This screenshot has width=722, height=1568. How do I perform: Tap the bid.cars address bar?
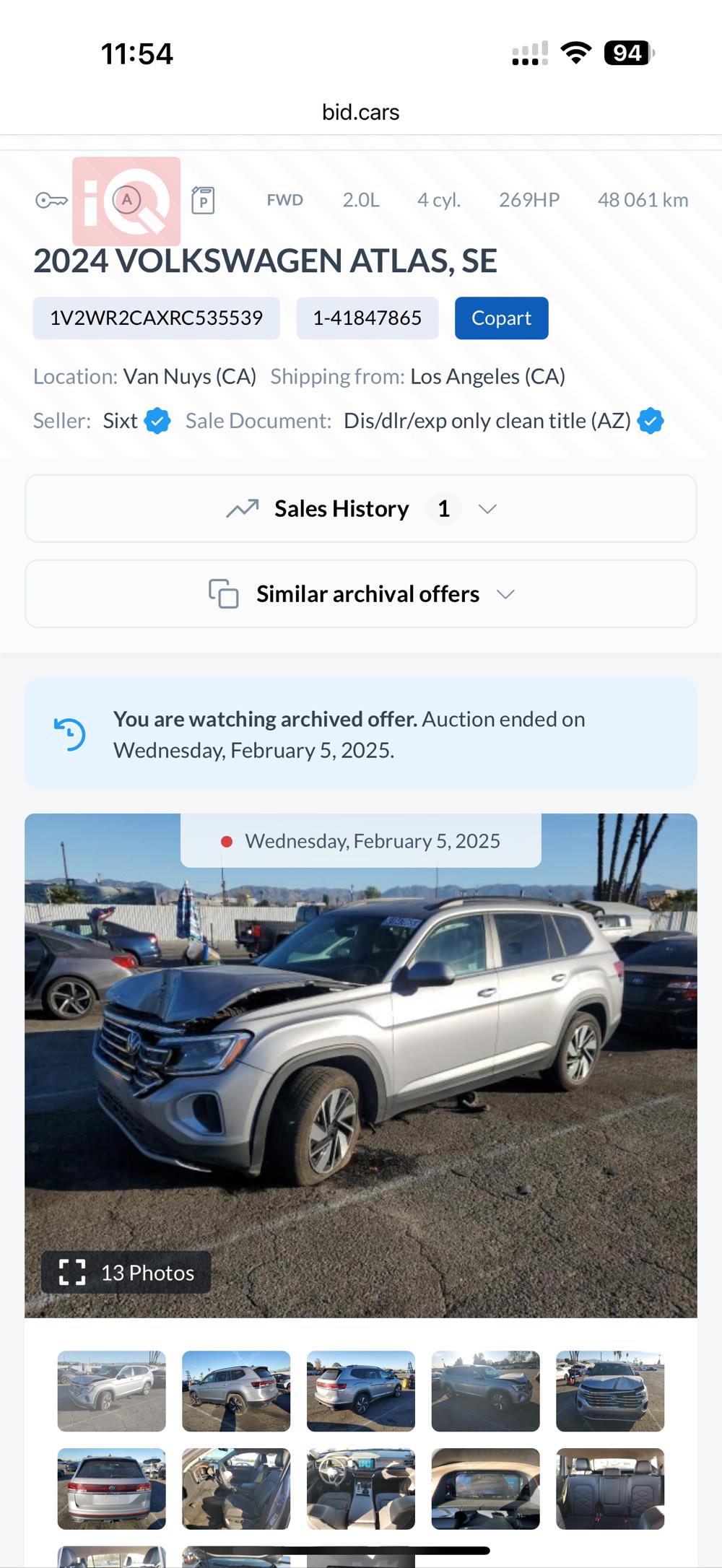pos(360,112)
